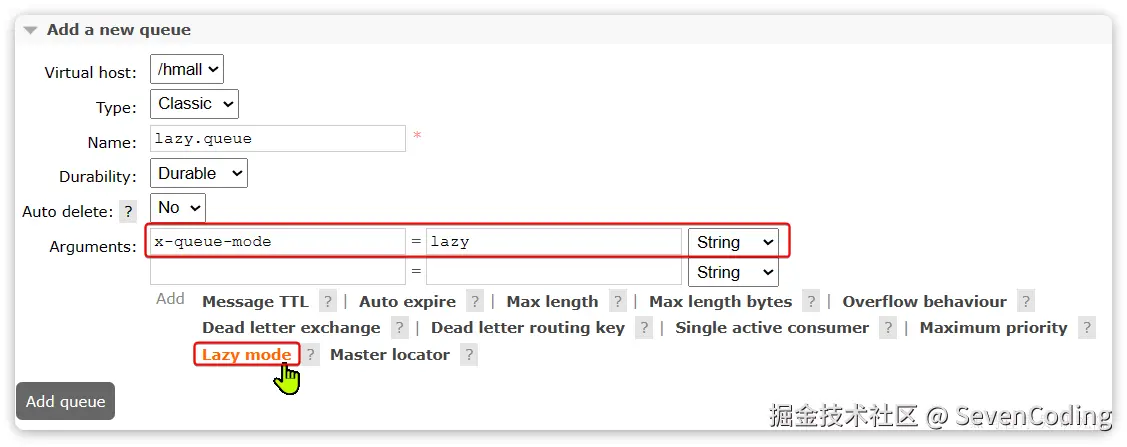Click the Maximum priority argument link
Viewport: 1127px width, 447px height.
pyautogui.click(x=993, y=328)
